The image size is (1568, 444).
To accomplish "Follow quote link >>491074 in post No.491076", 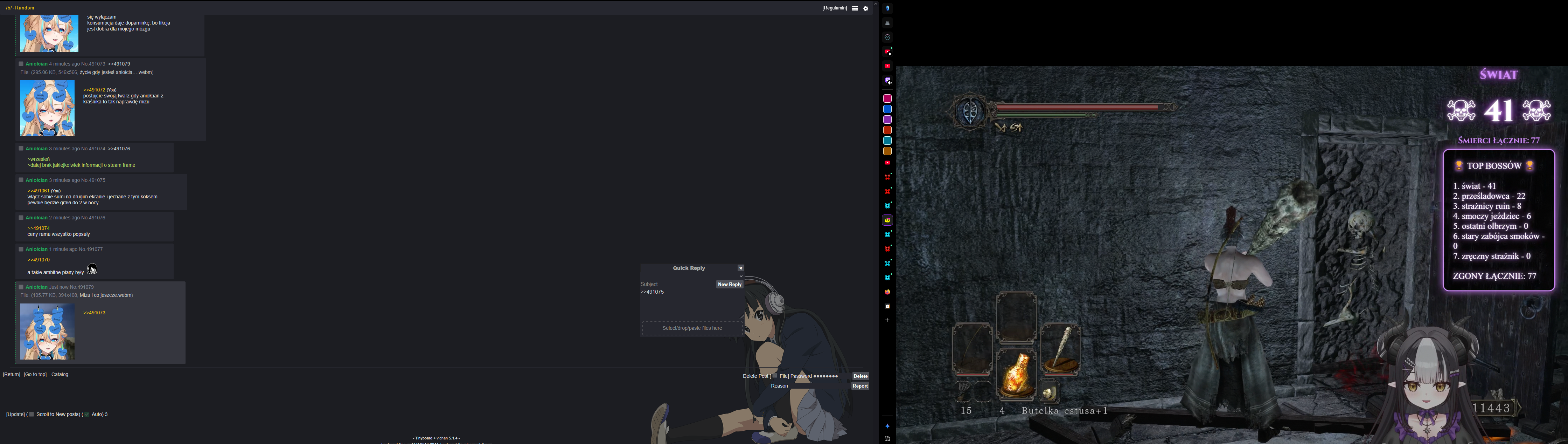I will (x=39, y=228).
